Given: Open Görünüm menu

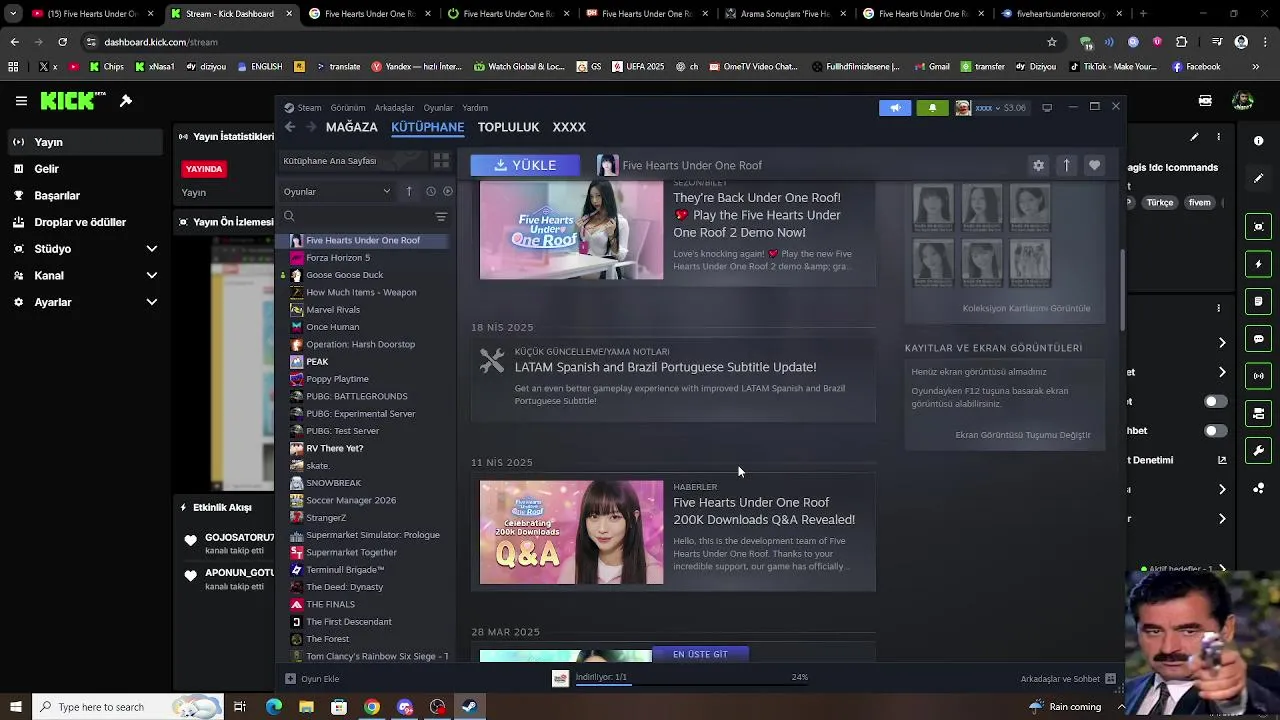Looking at the screenshot, I should [x=348, y=108].
